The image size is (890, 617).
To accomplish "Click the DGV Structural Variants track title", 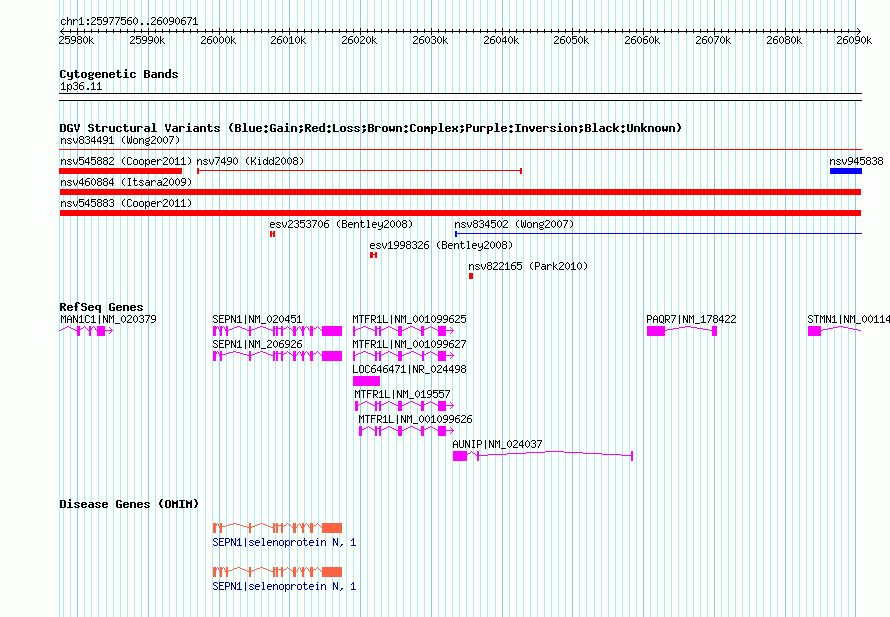I will 371,128.
